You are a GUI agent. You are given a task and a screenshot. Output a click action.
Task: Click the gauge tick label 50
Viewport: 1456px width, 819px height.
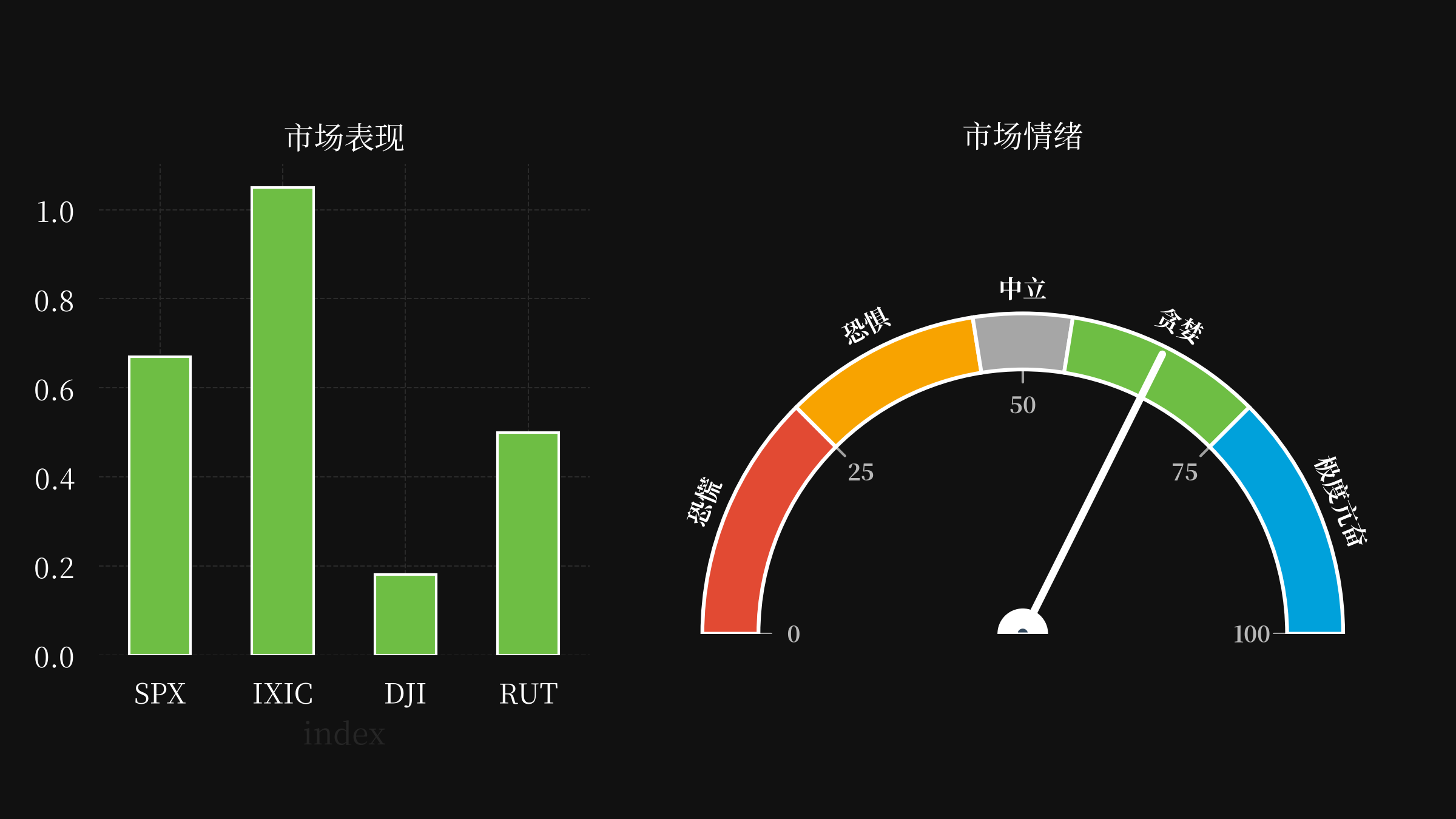point(1023,405)
